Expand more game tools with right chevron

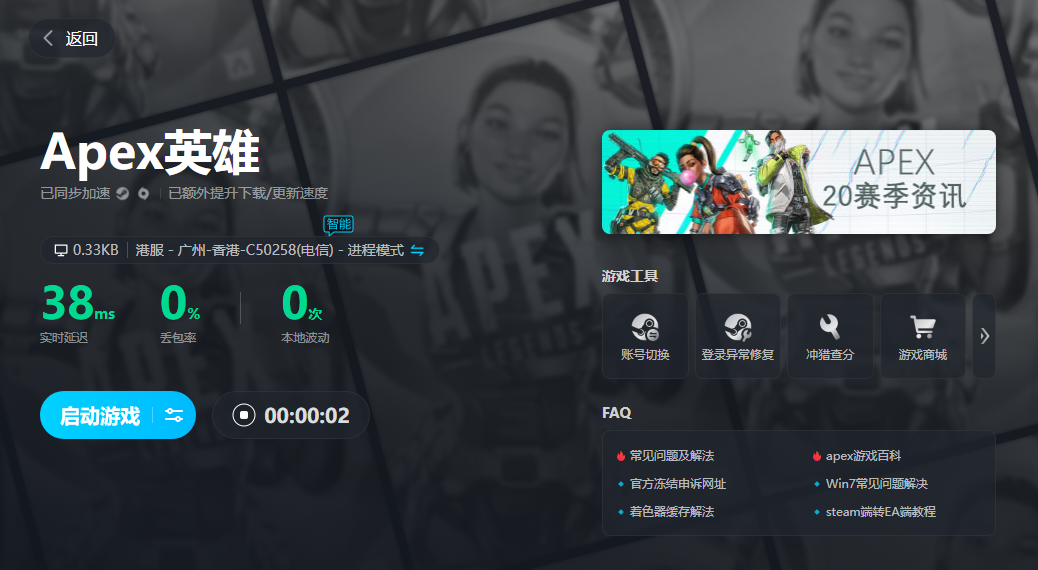pos(984,336)
